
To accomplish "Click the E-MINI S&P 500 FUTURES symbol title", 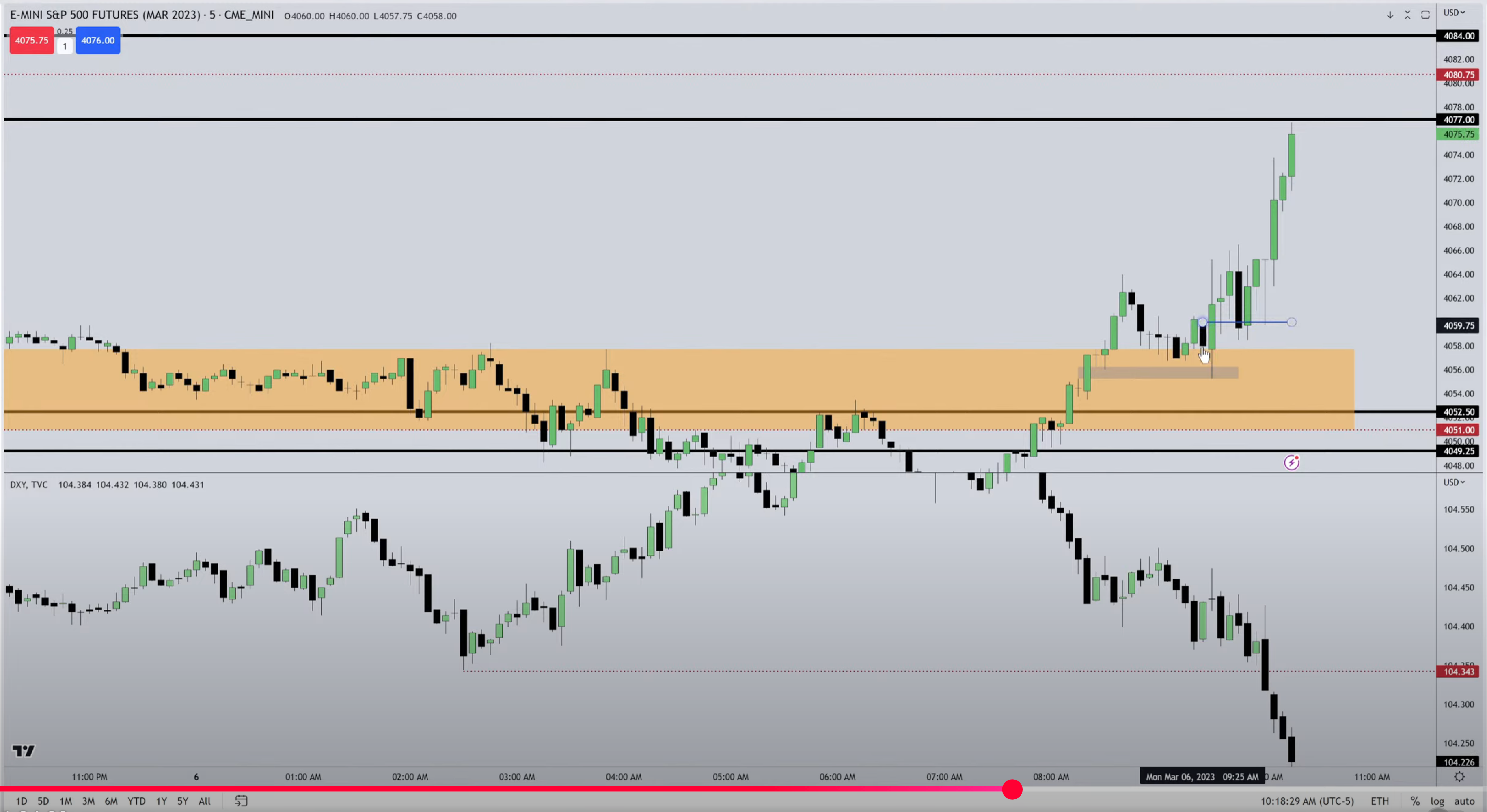I will pyautogui.click(x=142, y=15).
